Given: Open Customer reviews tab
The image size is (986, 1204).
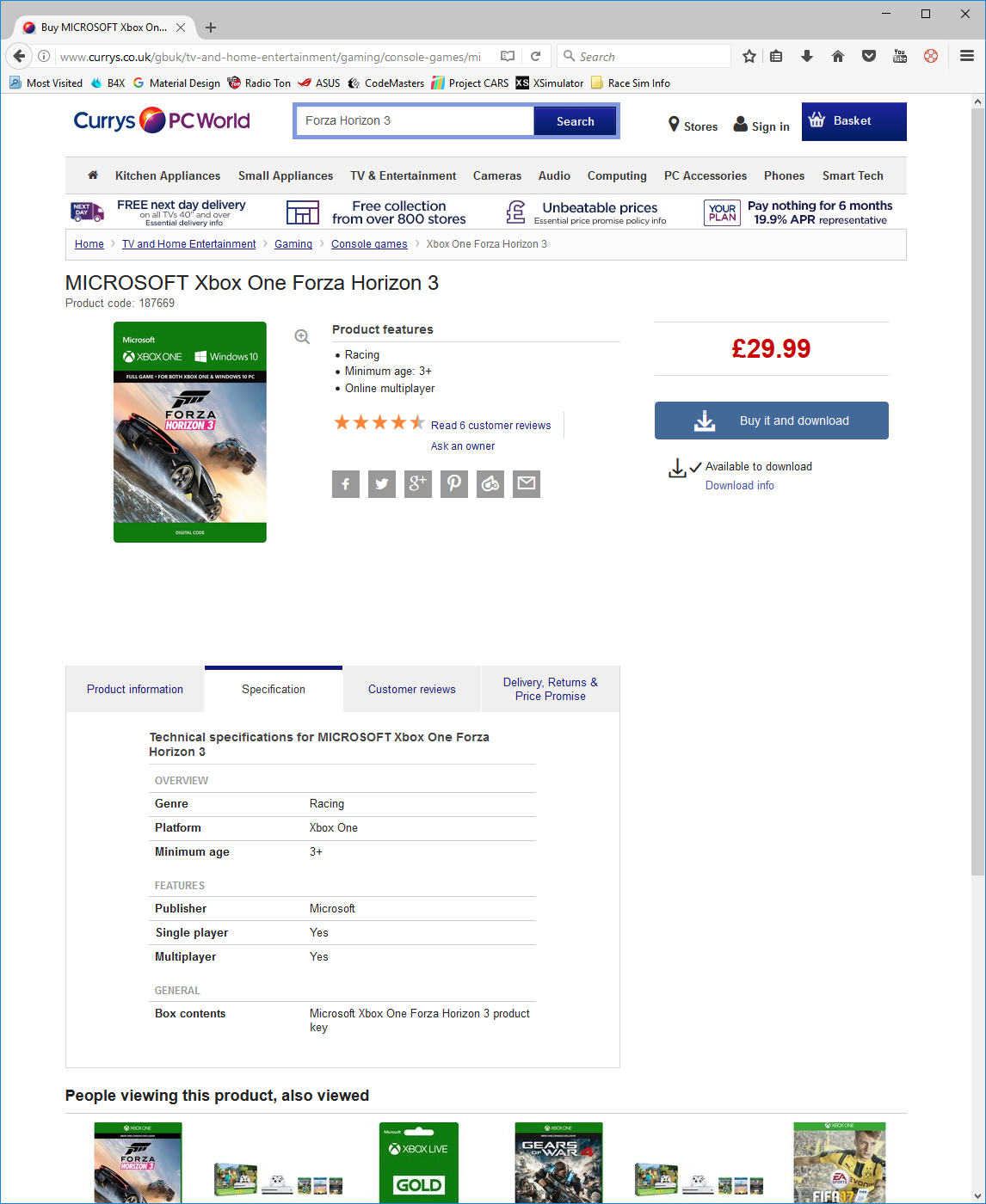Looking at the screenshot, I should [412, 689].
